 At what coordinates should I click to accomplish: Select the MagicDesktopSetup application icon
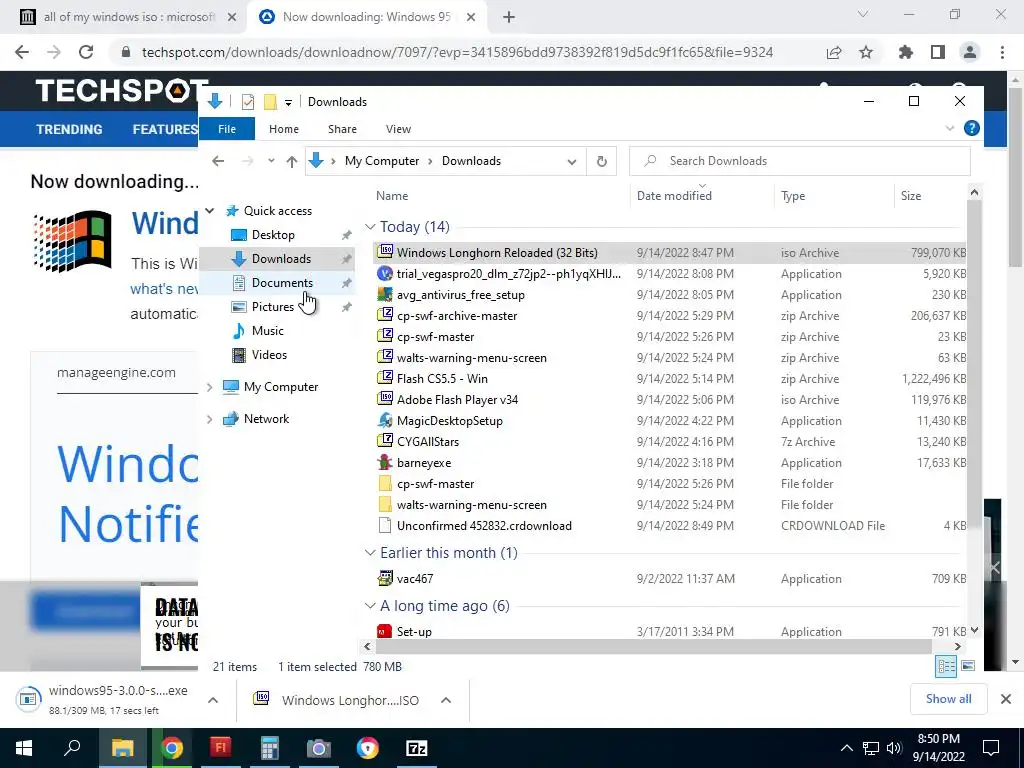pos(385,421)
